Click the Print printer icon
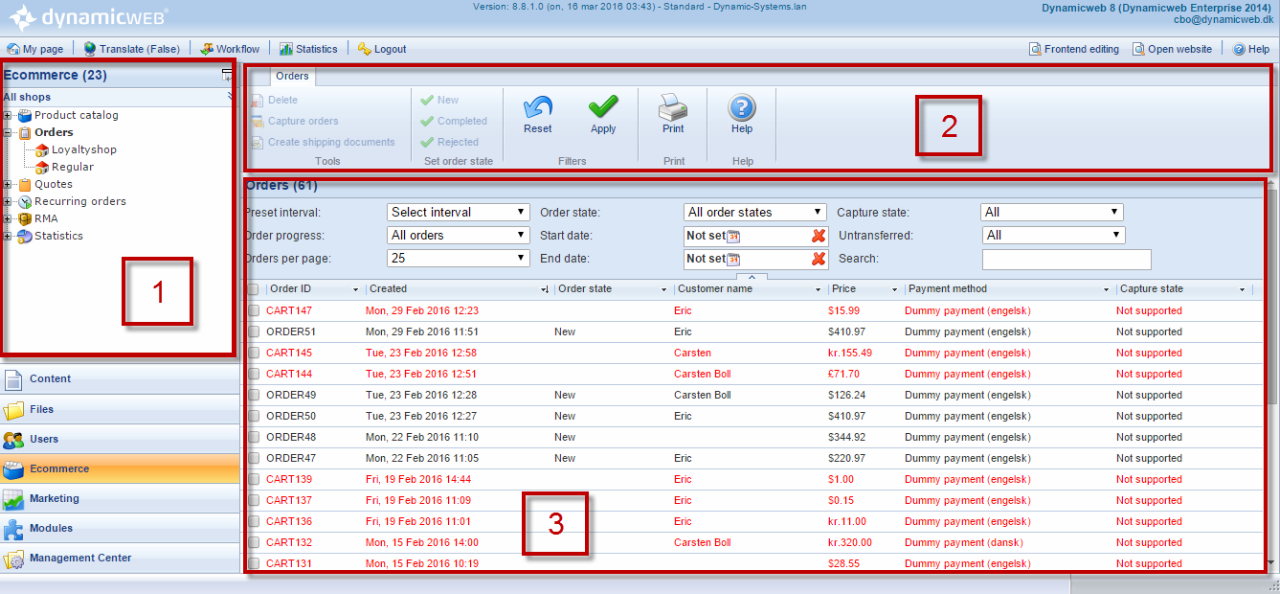The image size is (1280, 594). [673, 108]
